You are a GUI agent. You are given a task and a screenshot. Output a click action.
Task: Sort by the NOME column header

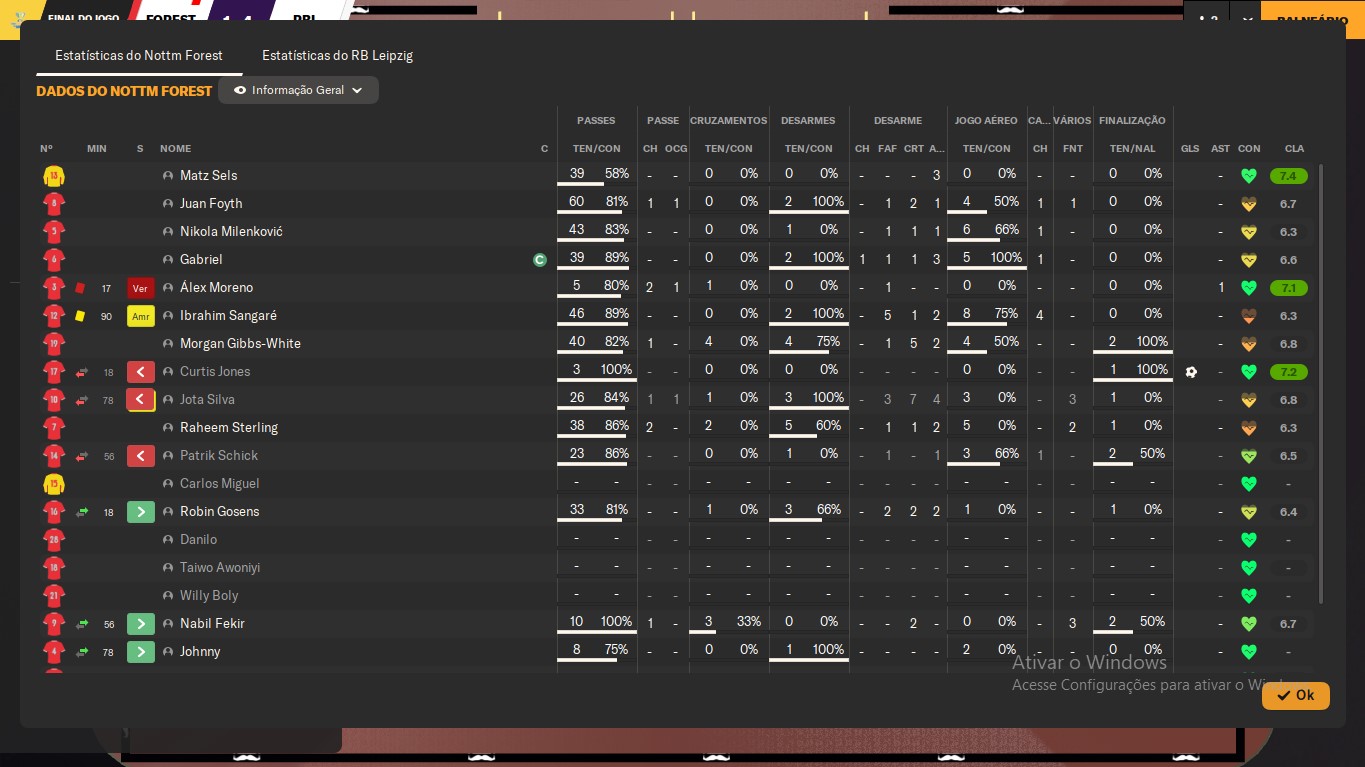(175, 149)
